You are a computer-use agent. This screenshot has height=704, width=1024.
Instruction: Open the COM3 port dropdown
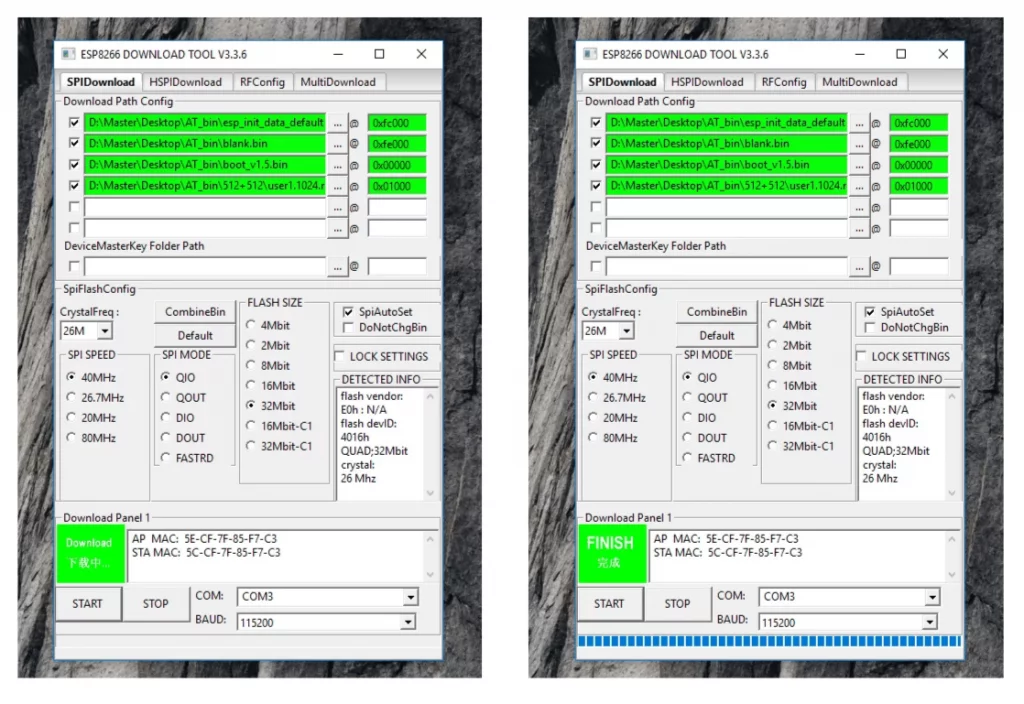[410, 596]
